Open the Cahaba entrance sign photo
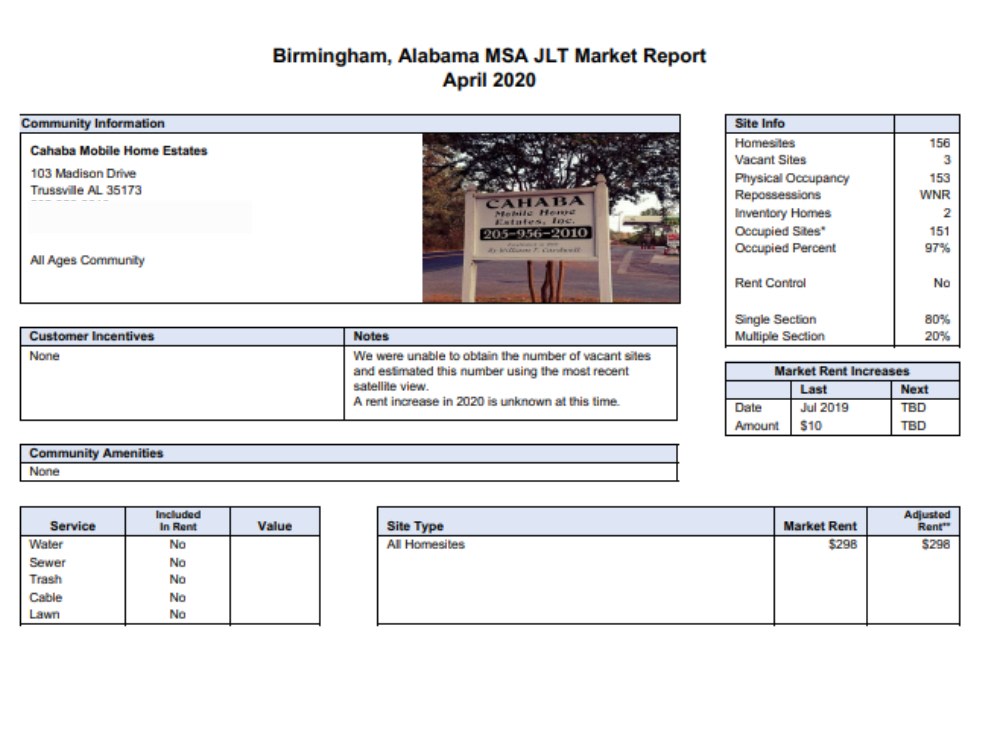Screen dimensions: 1000x750 (551, 218)
